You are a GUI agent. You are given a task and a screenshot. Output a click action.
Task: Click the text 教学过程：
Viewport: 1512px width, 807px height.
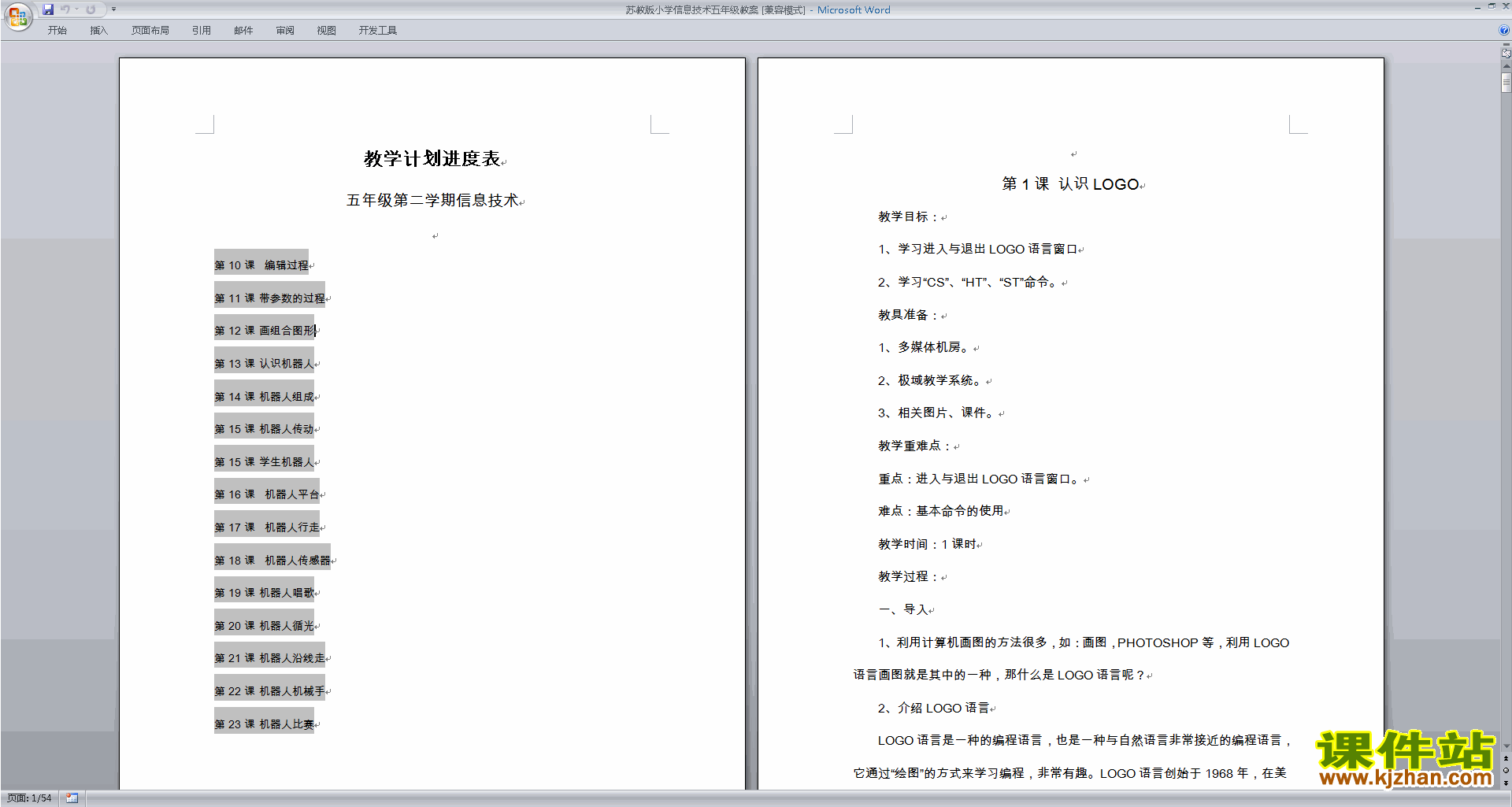coord(909,576)
